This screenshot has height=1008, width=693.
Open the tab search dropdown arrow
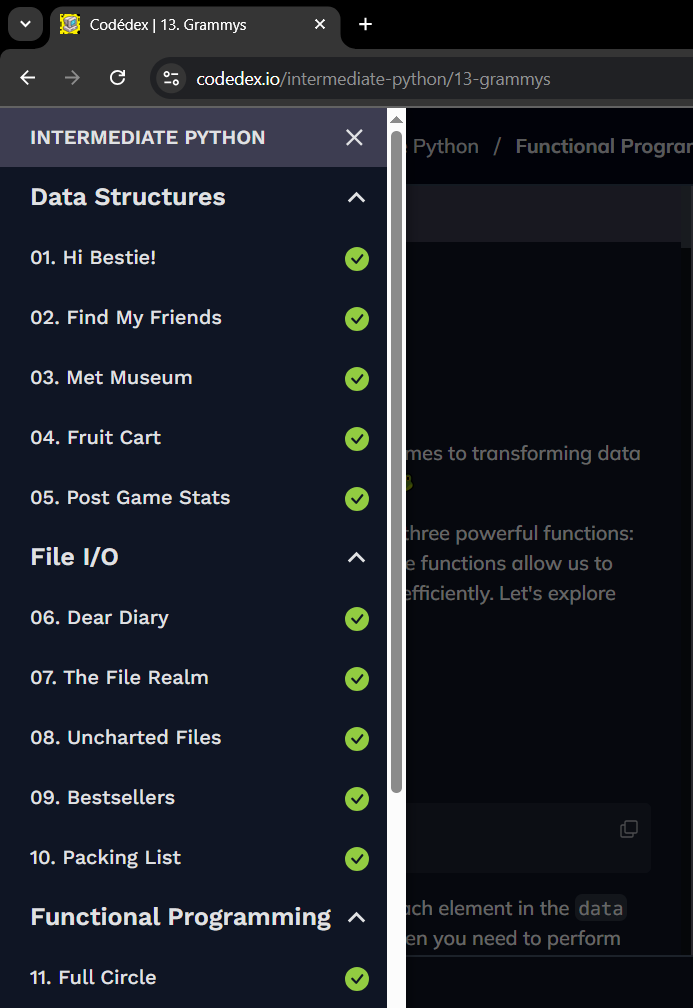26,24
